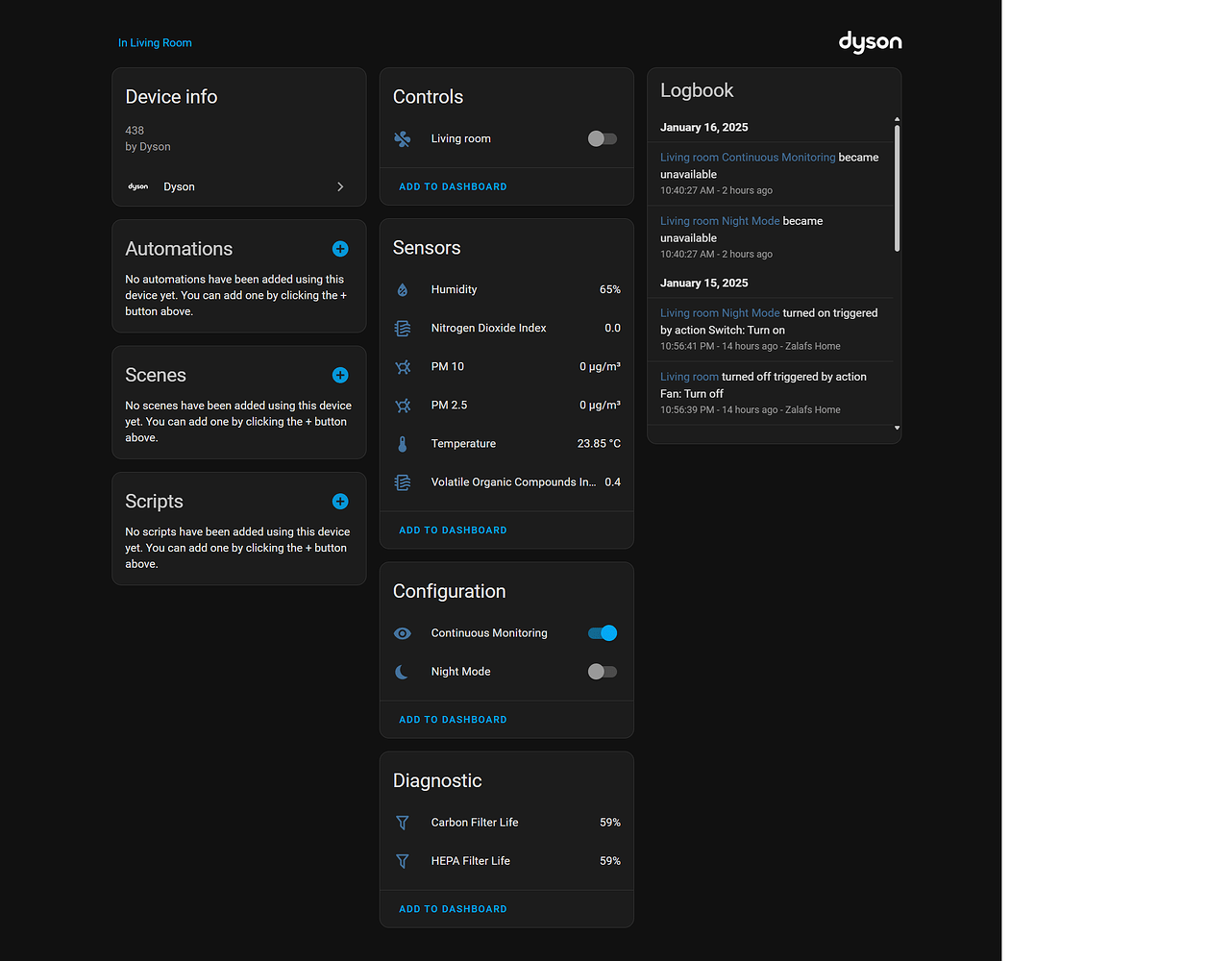Add a new script with plus icon

tap(340, 502)
